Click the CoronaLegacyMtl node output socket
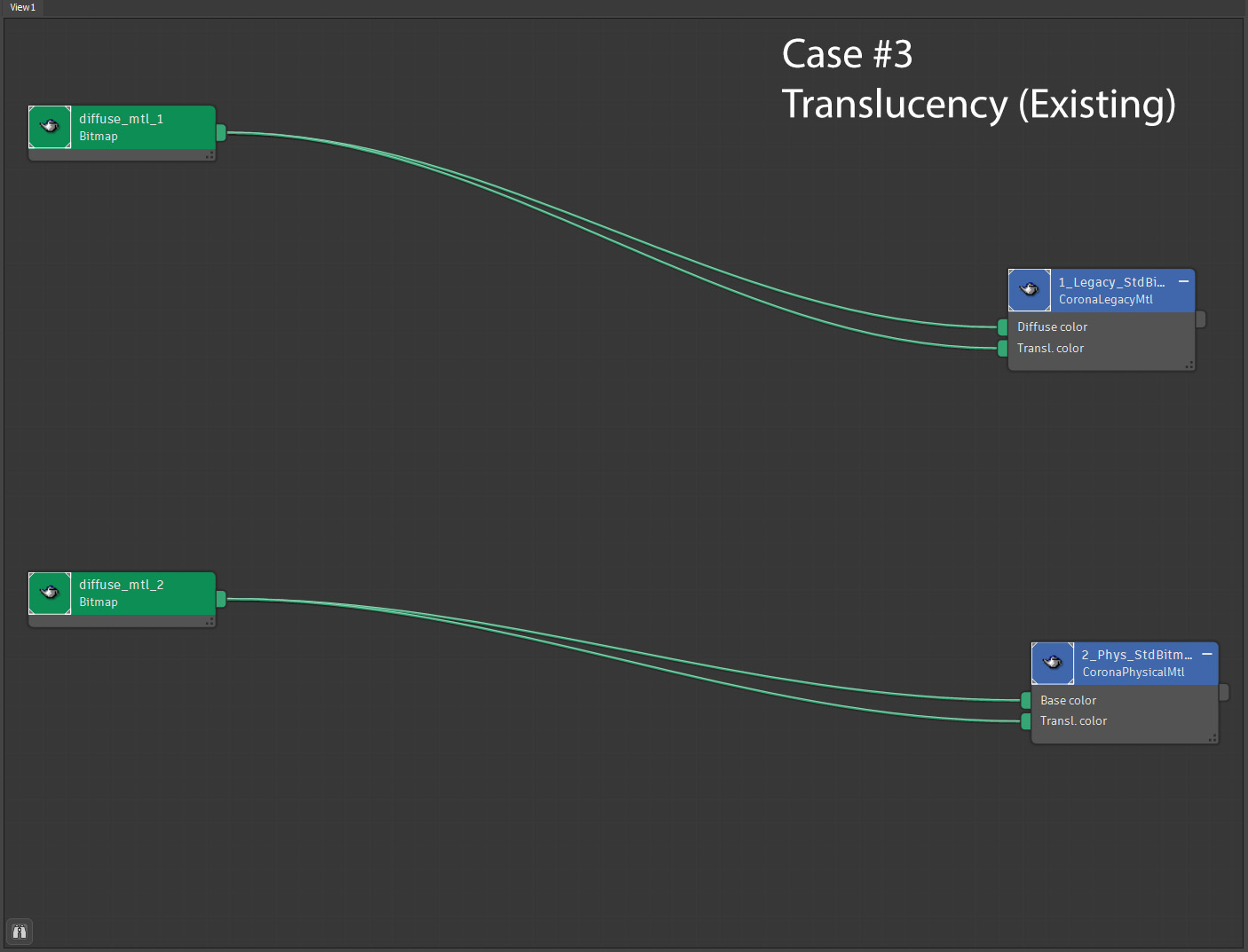Screen dimensions: 1248x952 pyautogui.click(x=1201, y=319)
